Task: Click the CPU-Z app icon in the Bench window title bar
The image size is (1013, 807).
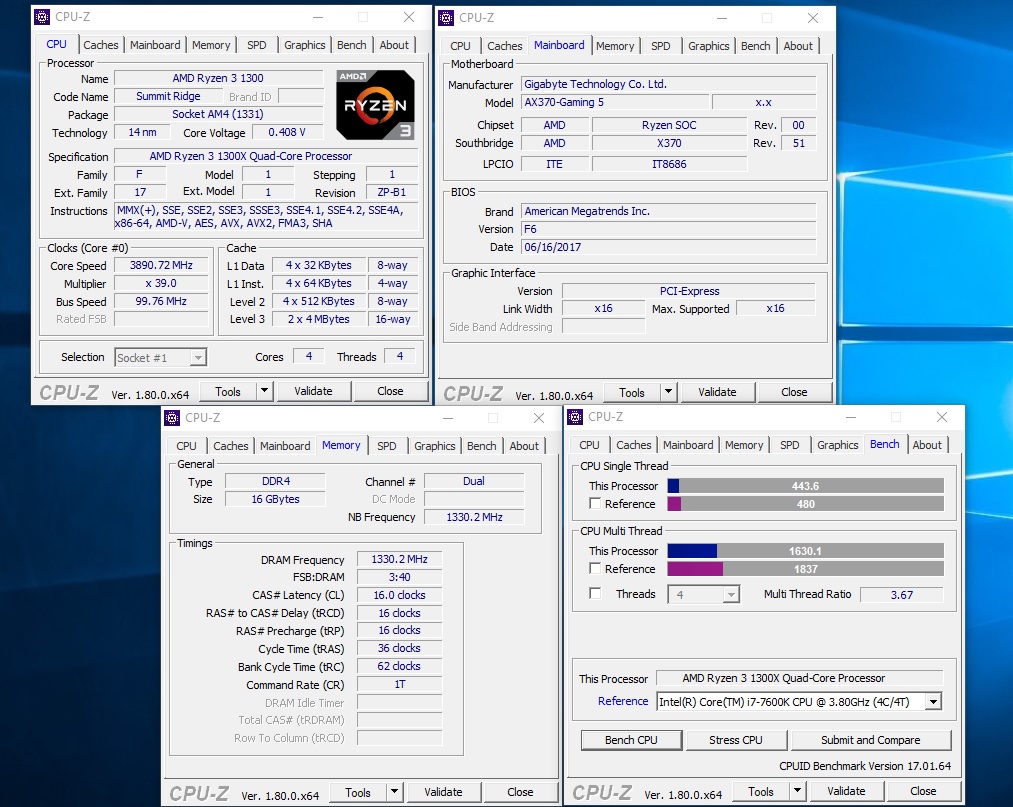Action: pos(575,417)
